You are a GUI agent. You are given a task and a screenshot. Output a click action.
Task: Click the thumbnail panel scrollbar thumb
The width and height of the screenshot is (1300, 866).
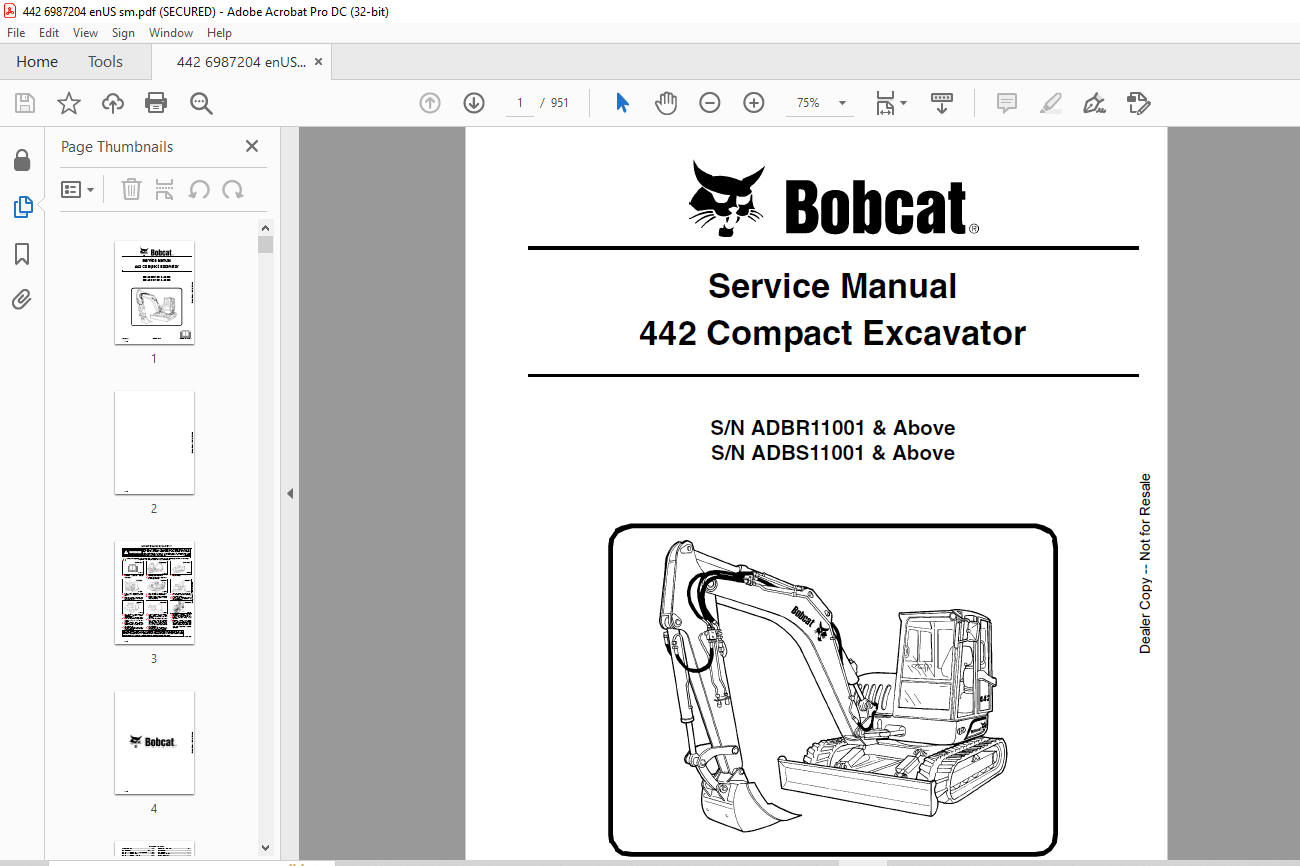265,244
